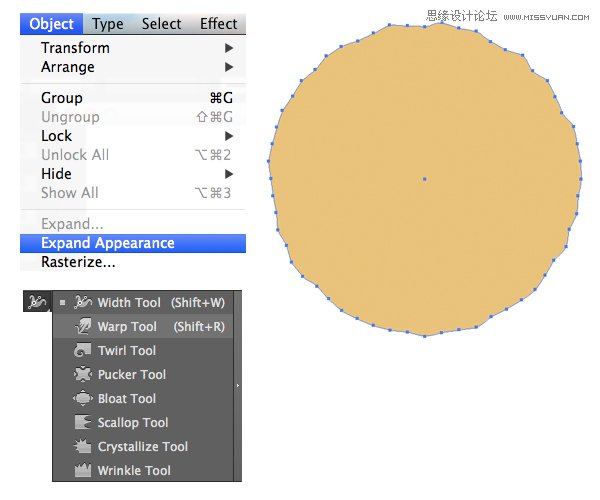Select the Warp Tool icon
The height and width of the screenshot is (500, 600).
coord(83,326)
